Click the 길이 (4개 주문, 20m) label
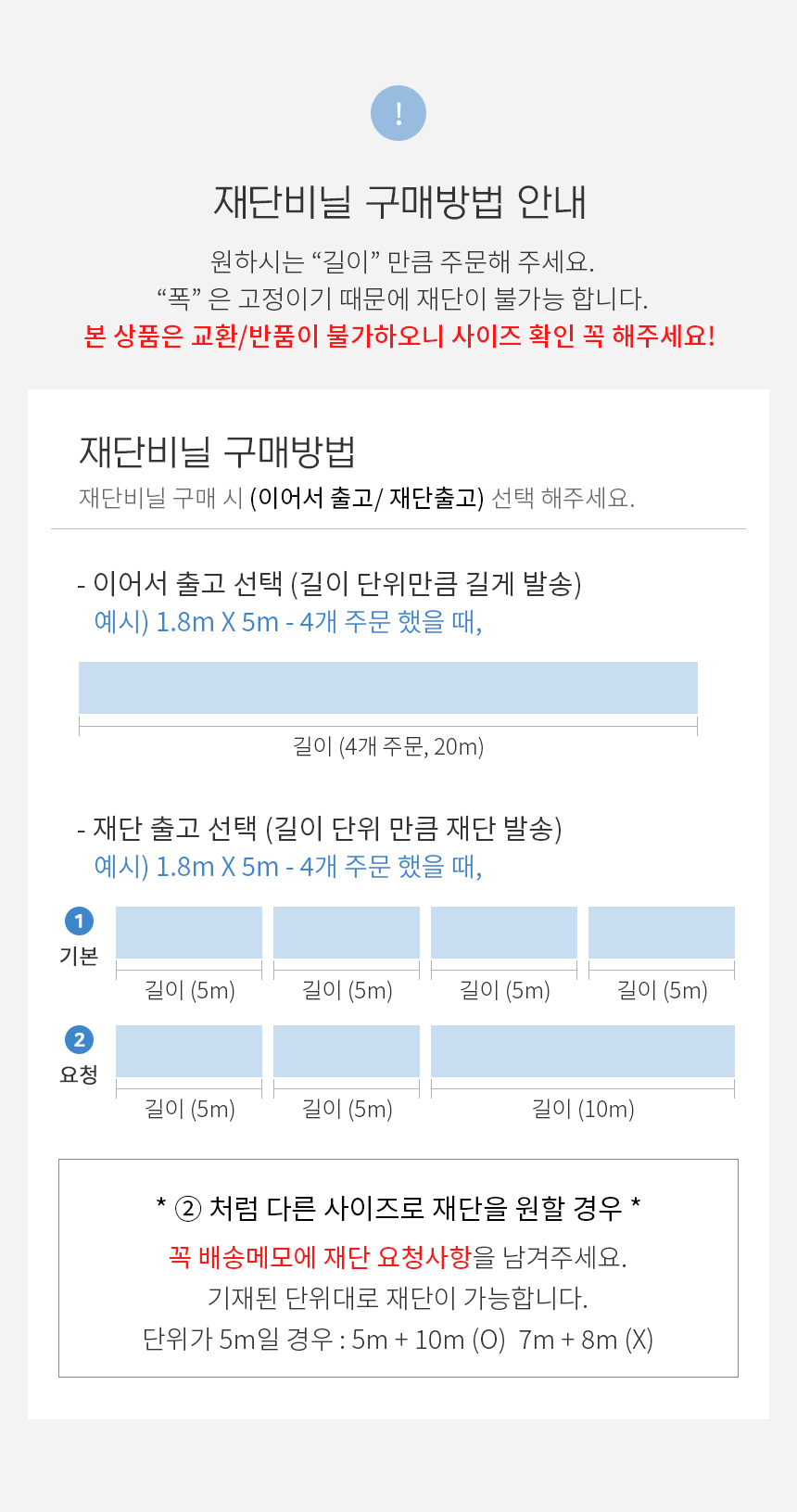This screenshot has height=1512, width=797. tap(388, 746)
